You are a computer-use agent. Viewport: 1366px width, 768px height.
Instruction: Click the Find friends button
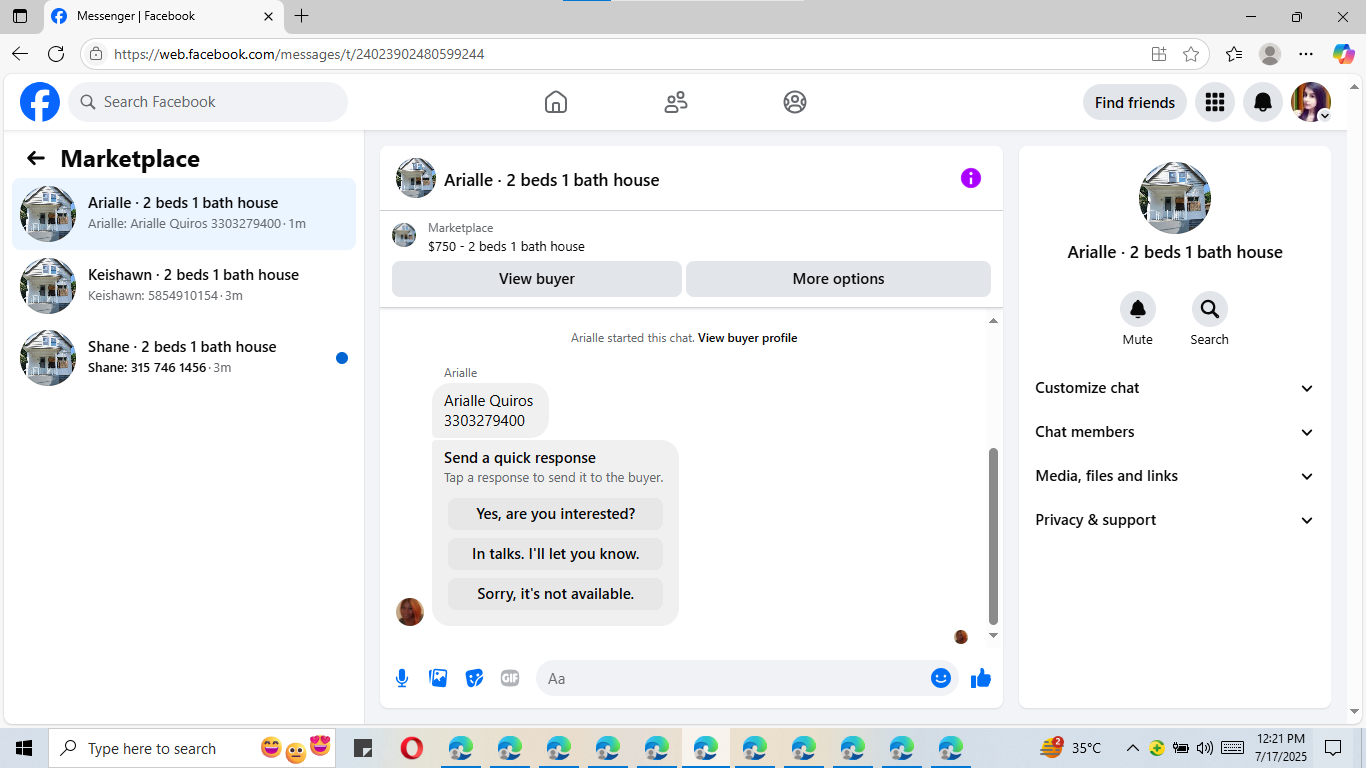(x=1135, y=102)
